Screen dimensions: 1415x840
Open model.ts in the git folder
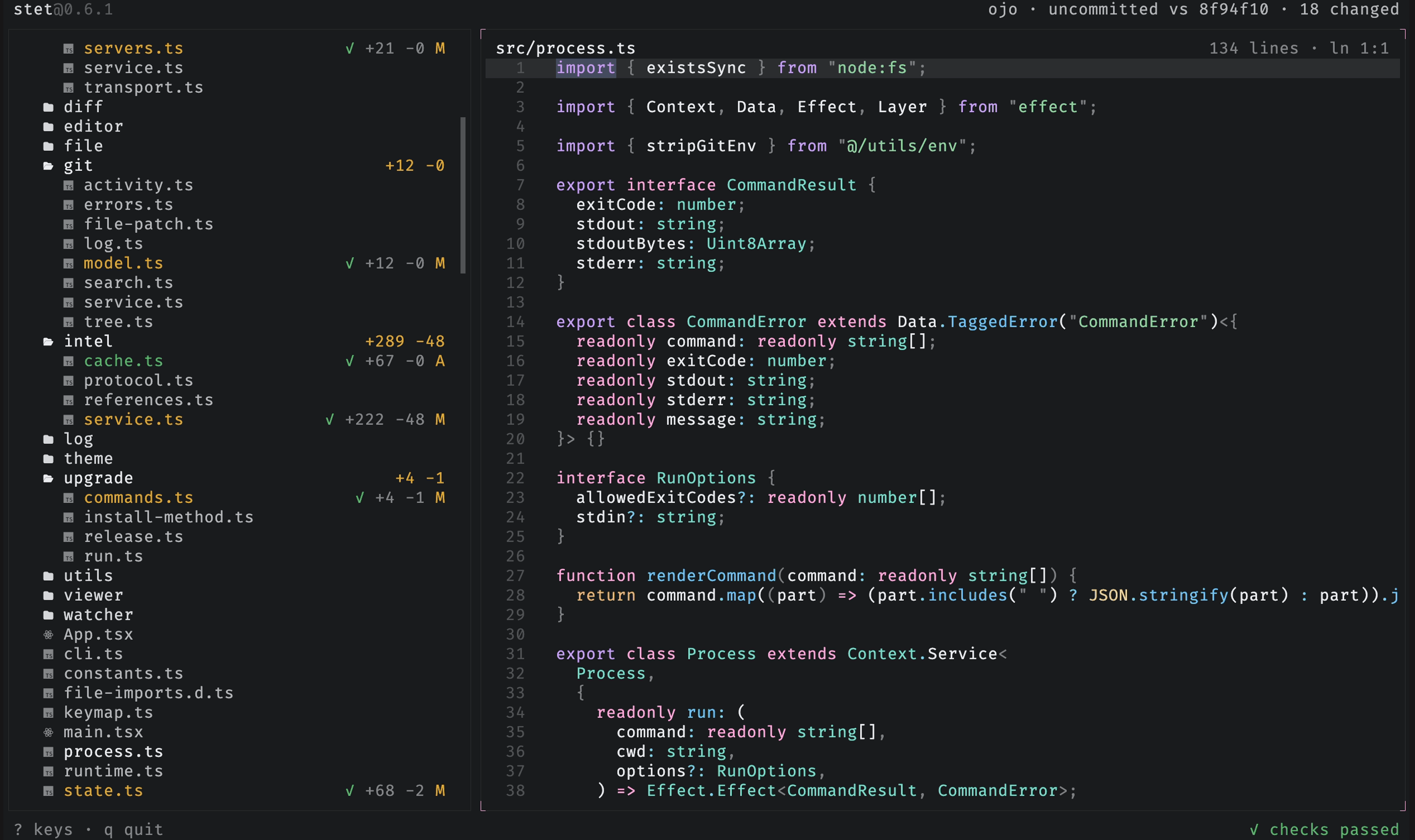(123, 263)
